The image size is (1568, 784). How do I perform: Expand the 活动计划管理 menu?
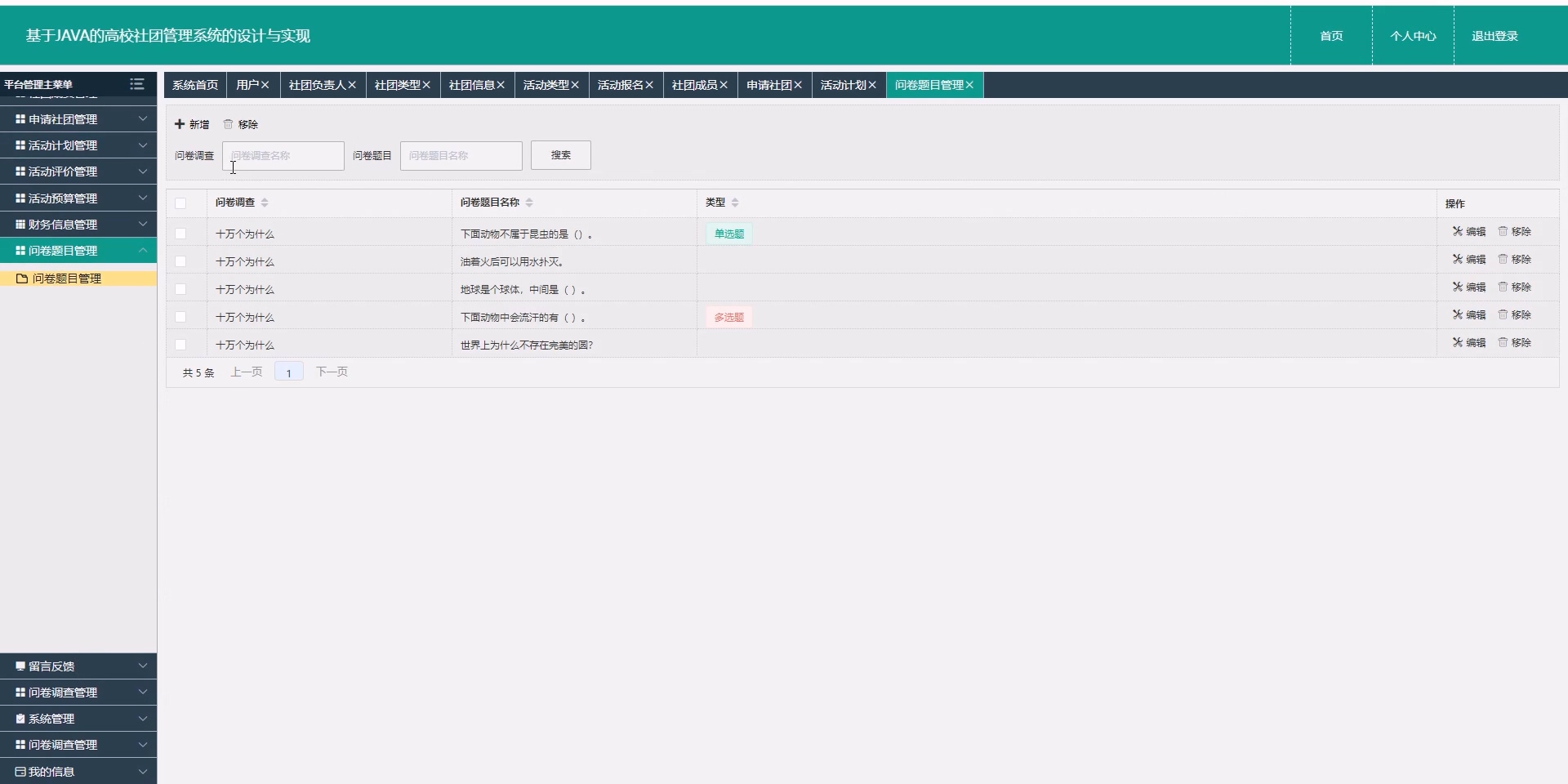[x=78, y=145]
